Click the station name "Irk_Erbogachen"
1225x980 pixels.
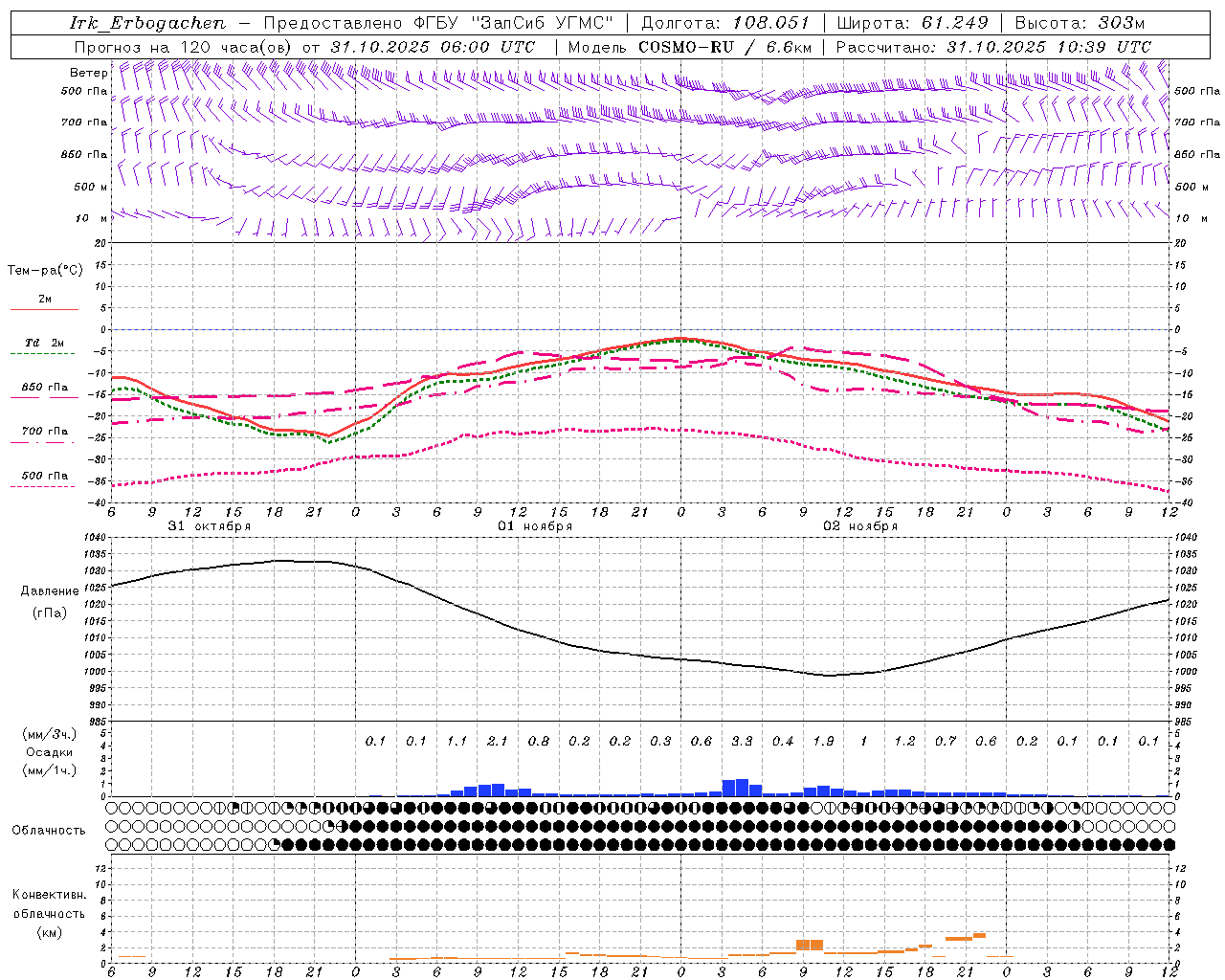click(x=148, y=23)
